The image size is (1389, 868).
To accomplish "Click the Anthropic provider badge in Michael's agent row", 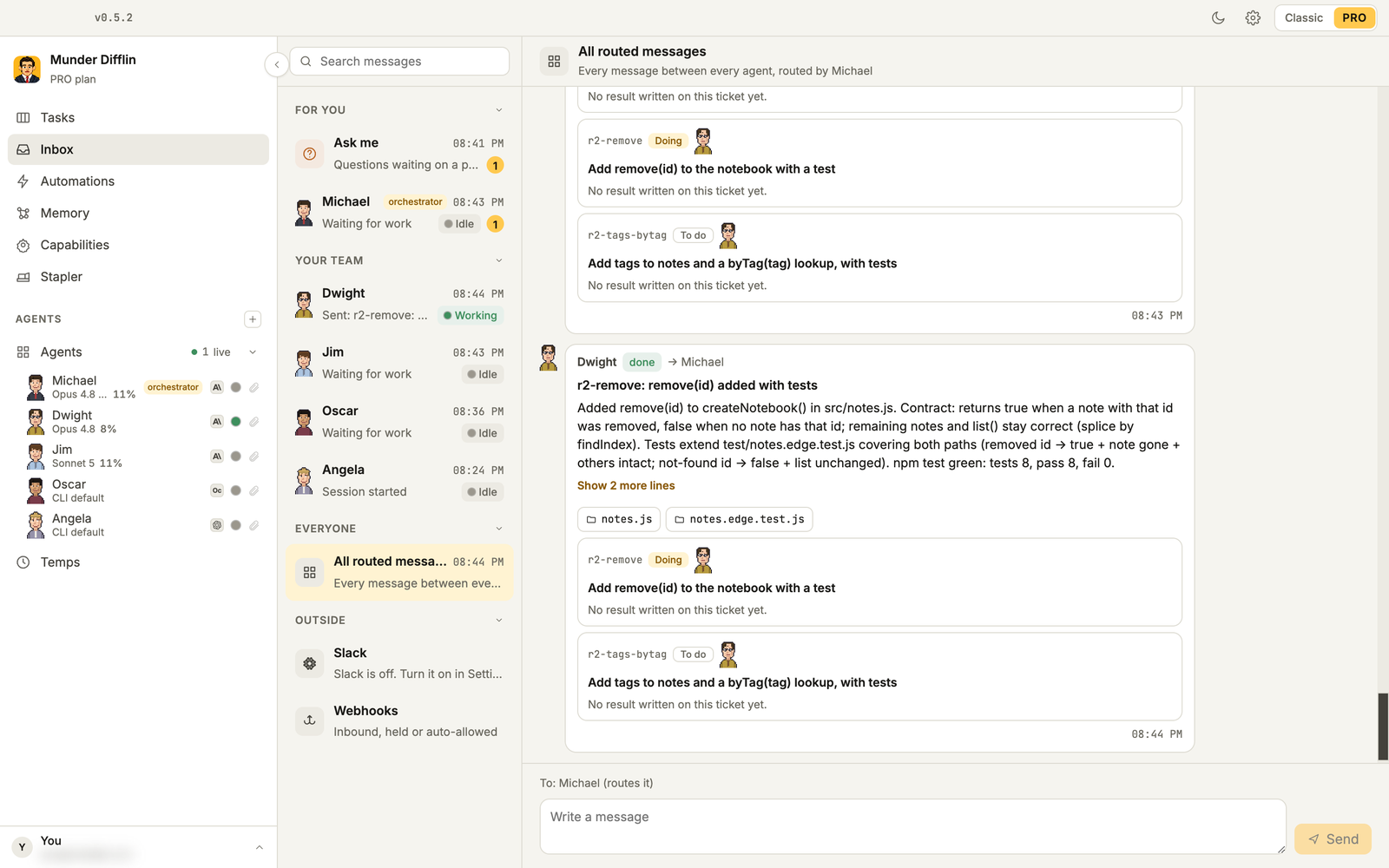I will (217, 387).
